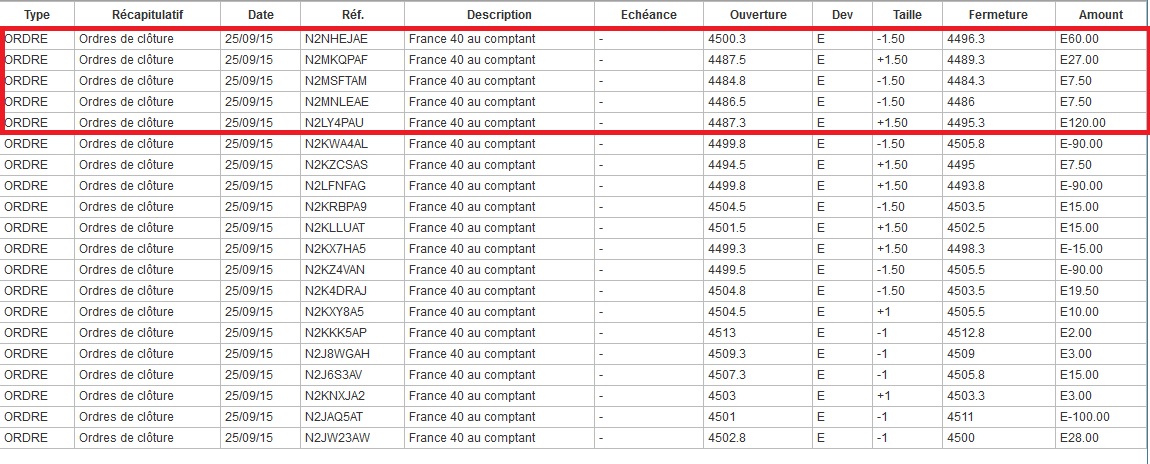
Task: Select the E-100.00 amount cell
Action: (x=1085, y=417)
